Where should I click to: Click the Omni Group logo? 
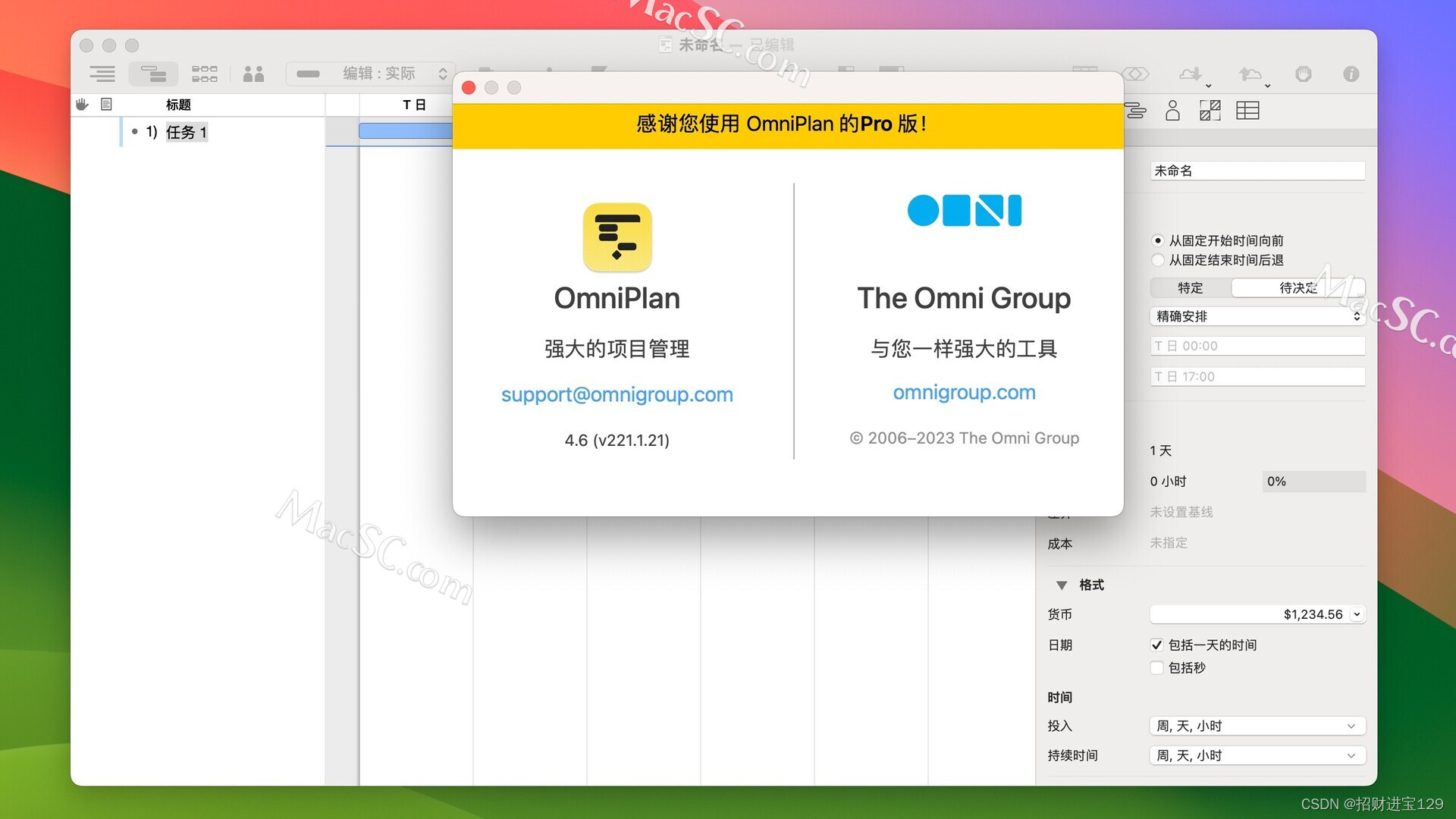[964, 210]
